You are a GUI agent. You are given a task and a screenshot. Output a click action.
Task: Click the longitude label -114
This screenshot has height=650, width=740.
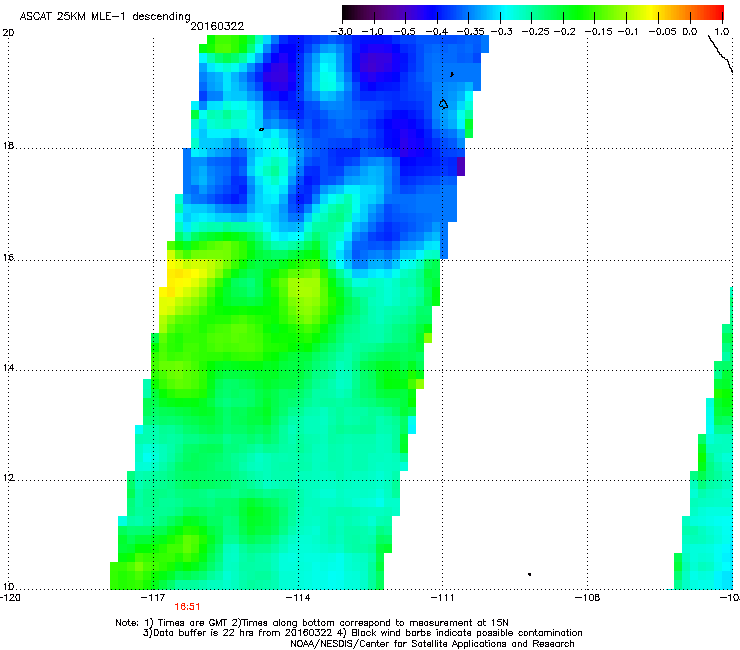298,598
